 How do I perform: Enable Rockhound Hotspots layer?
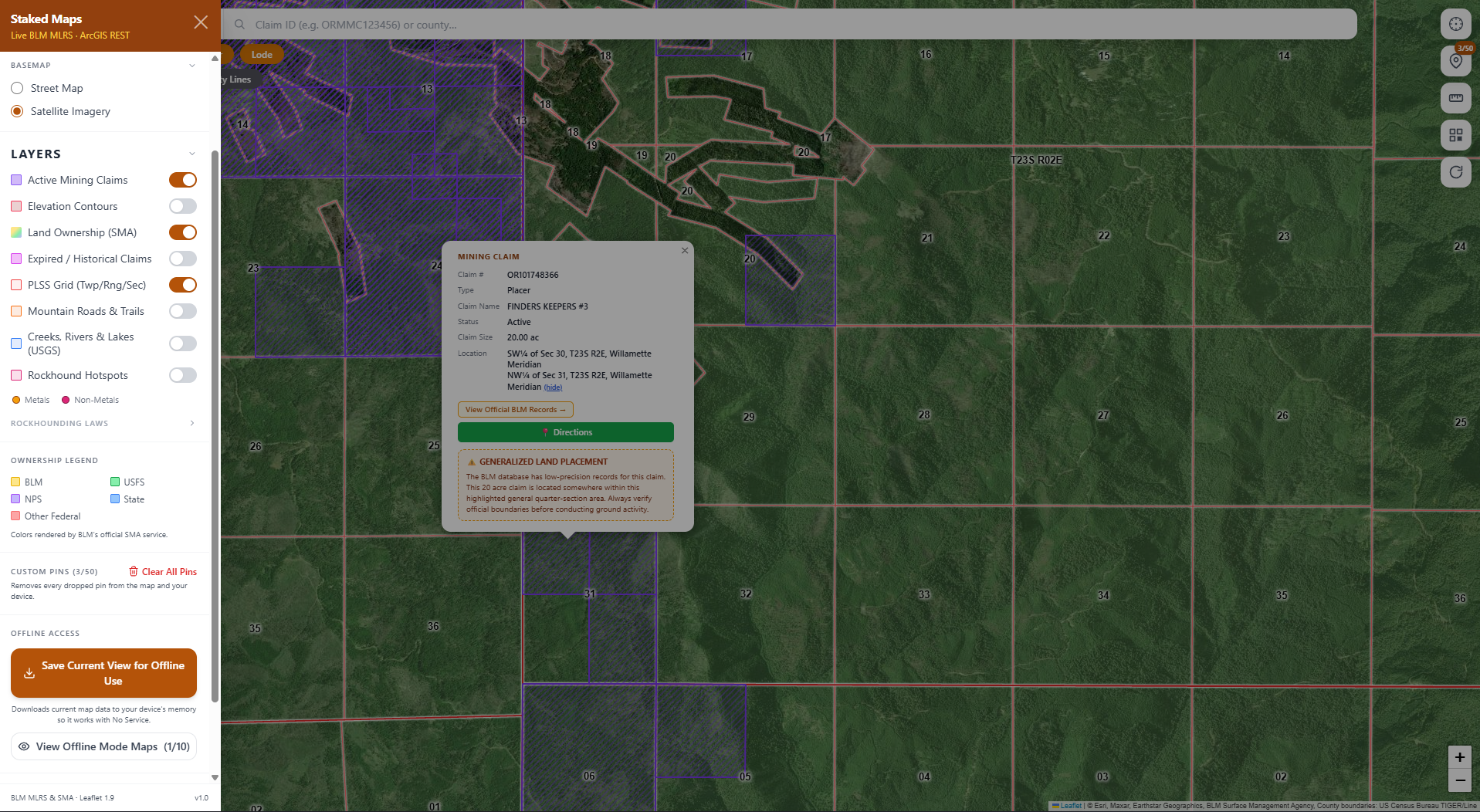[183, 375]
